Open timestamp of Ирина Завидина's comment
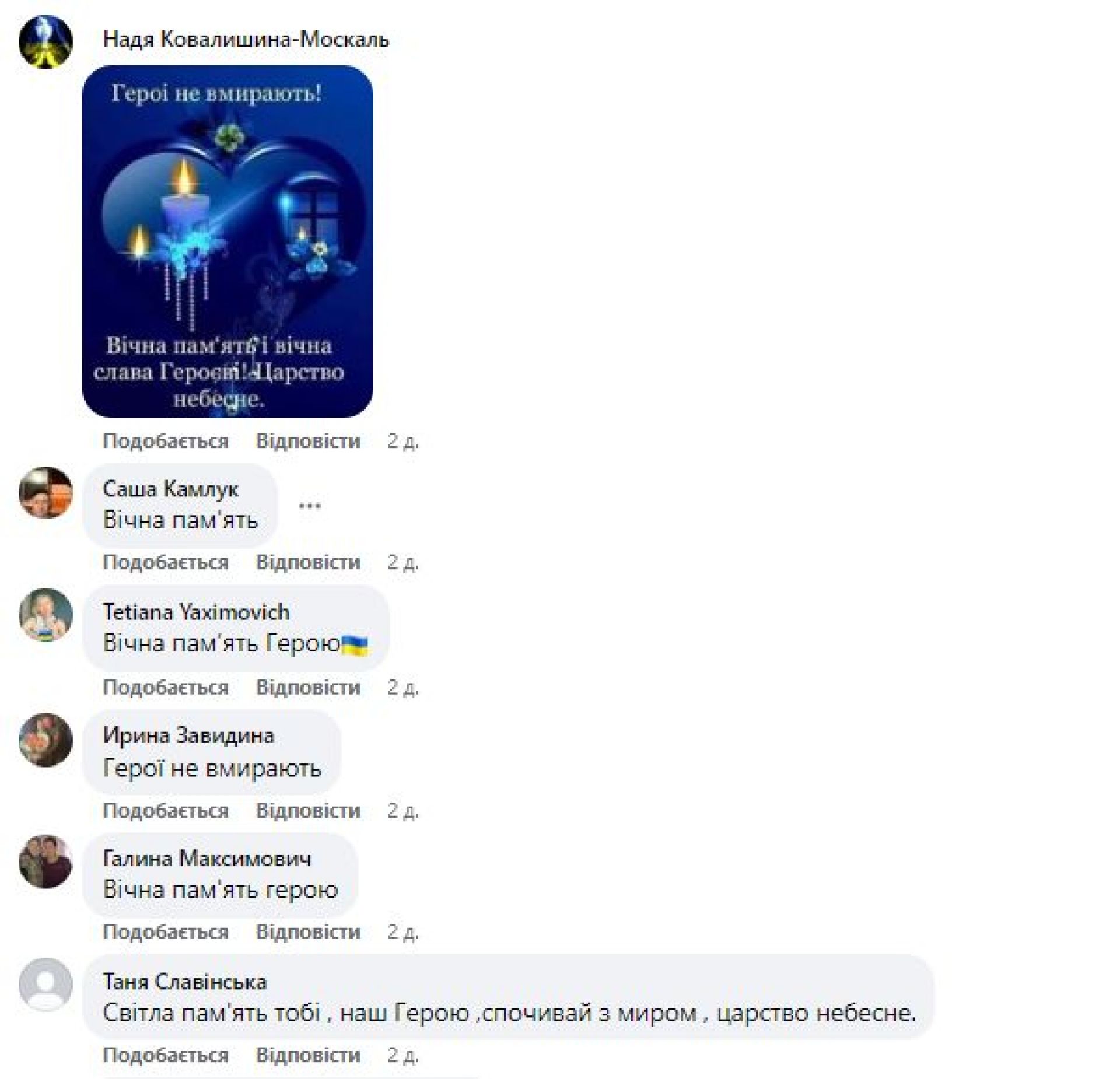The width and height of the screenshot is (1120, 1079). [403, 811]
